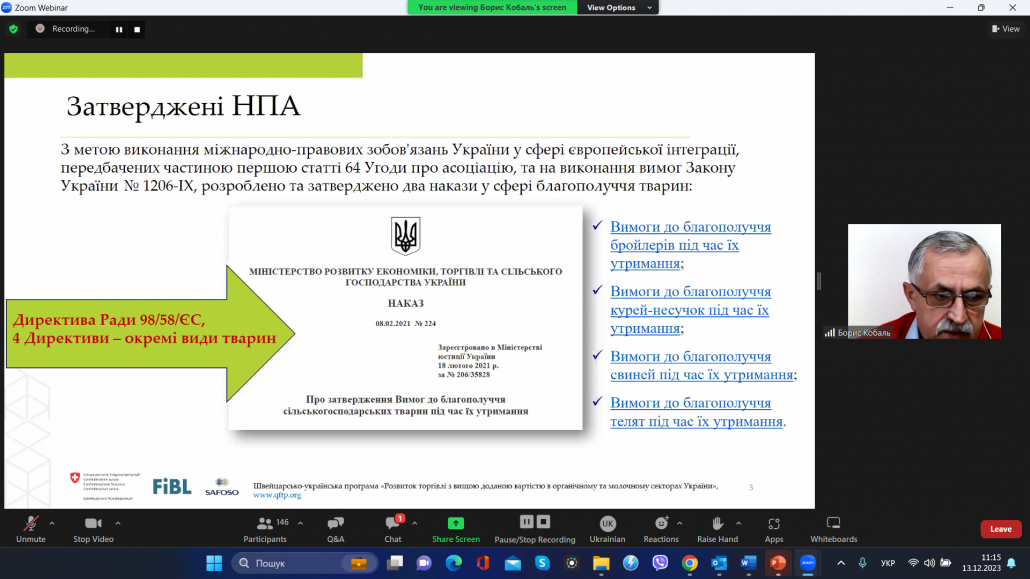This screenshot has height=579, width=1030.
Task: Open the View layout menu
Action: (x=1006, y=29)
